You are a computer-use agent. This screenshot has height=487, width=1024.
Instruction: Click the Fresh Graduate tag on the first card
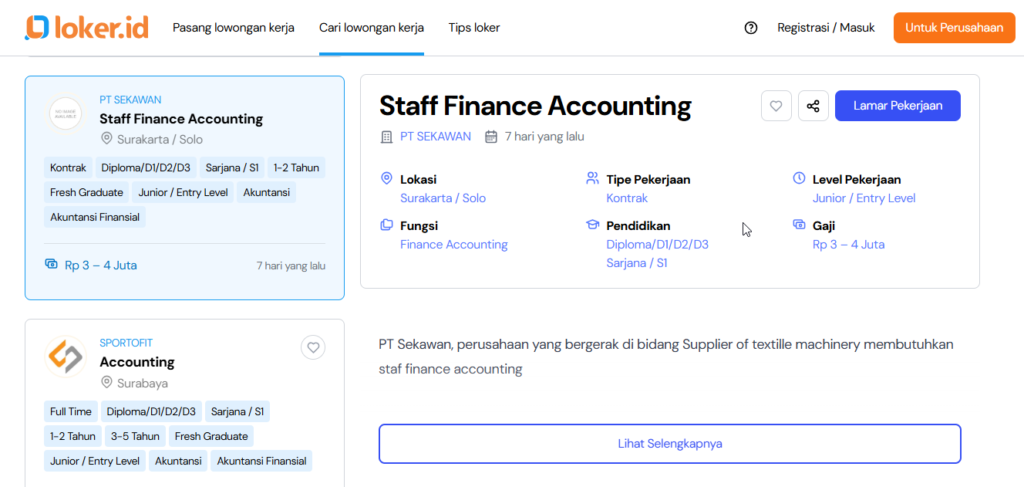click(87, 192)
